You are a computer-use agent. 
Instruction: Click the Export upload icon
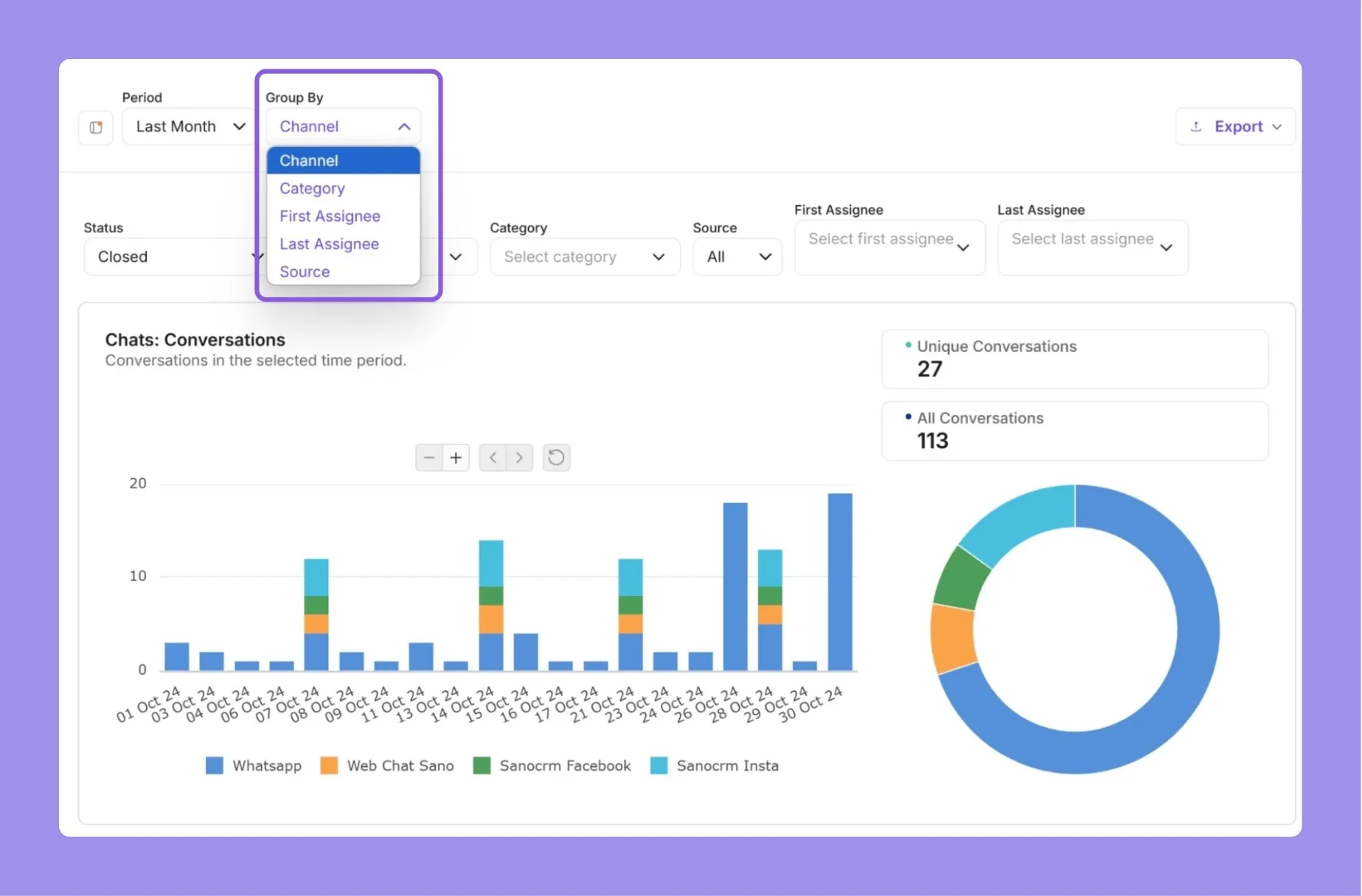click(1196, 127)
